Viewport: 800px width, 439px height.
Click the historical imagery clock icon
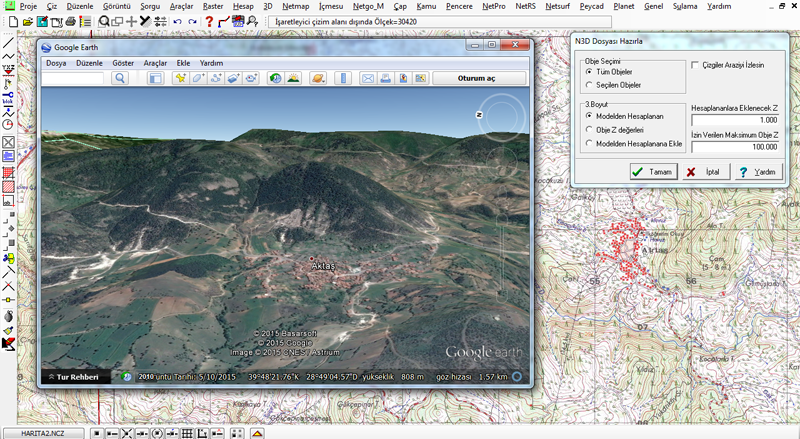[275, 78]
